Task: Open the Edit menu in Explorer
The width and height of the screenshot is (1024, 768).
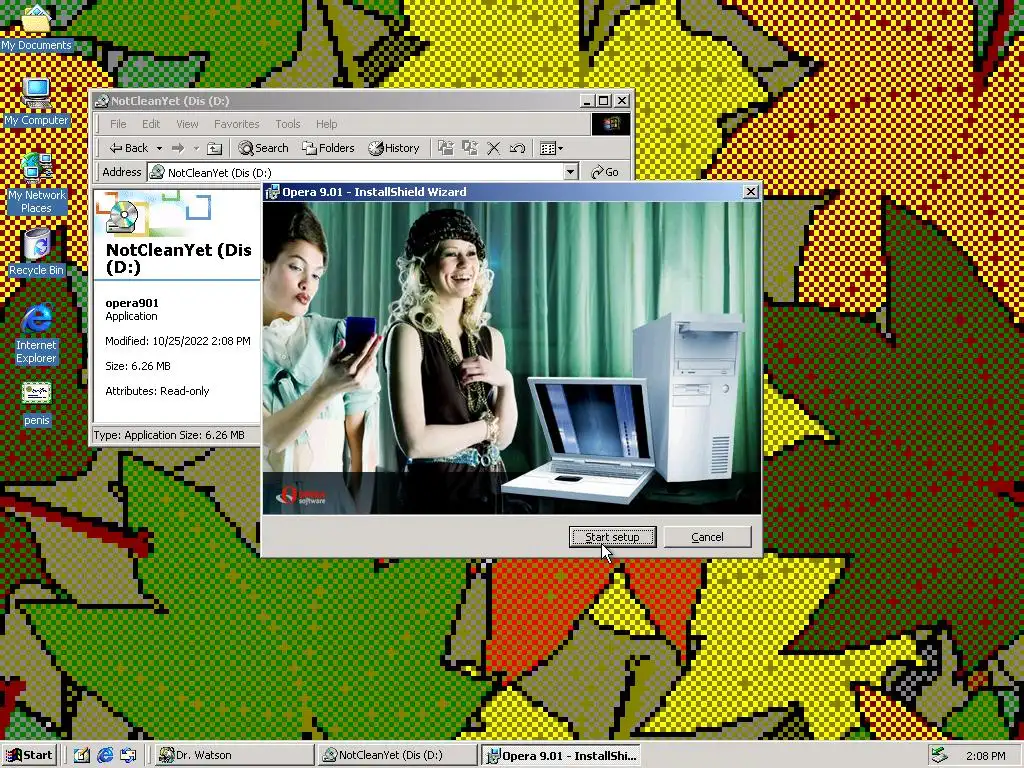Action: [151, 123]
